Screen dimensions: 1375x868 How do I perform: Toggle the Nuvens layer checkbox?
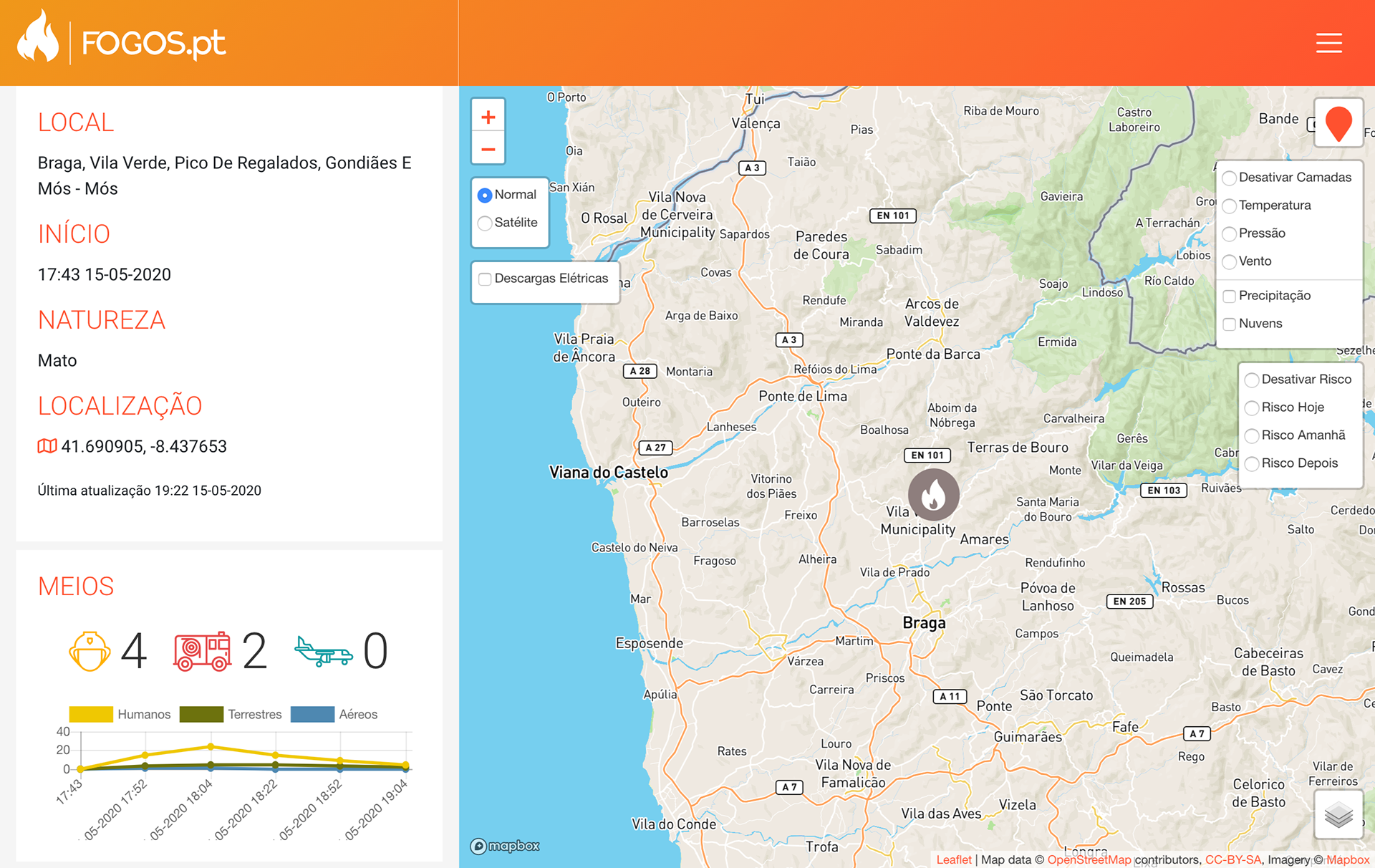[x=1230, y=324]
